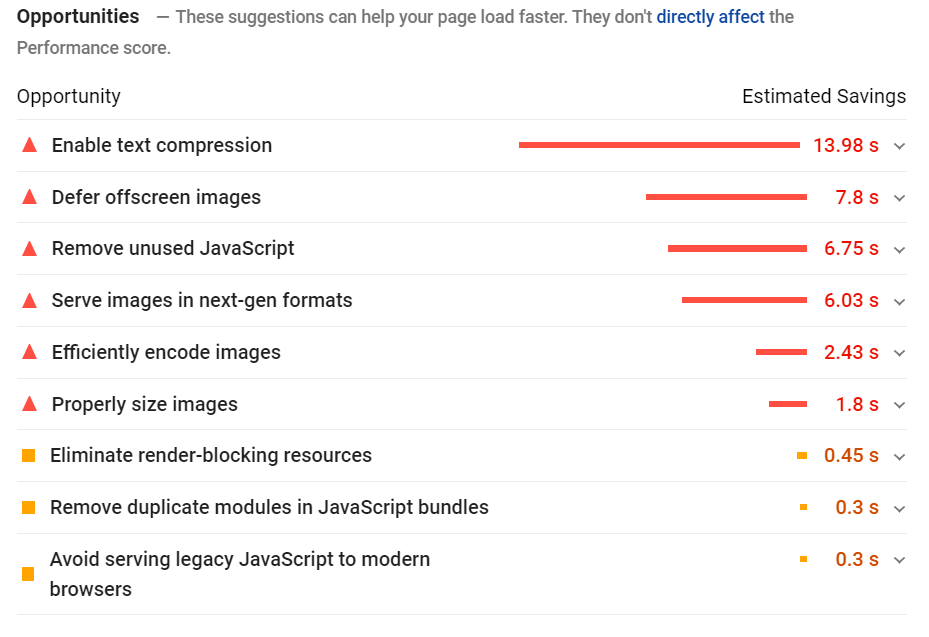Image resolution: width=929 pixels, height=637 pixels.
Task: Click the Remove duplicate modules in JavaScript bundles title
Action: click(269, 507)
